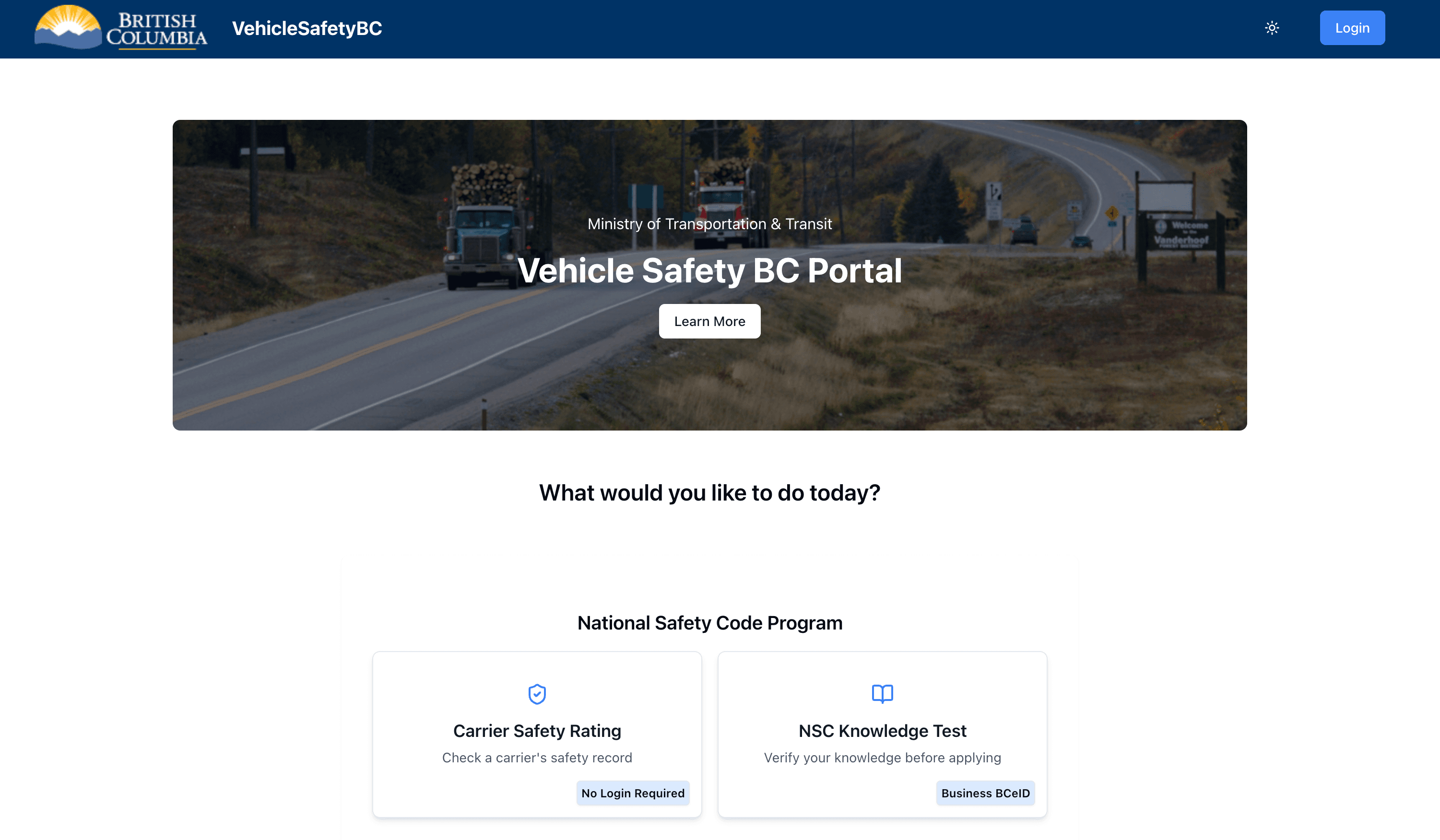Click the blue Login button
Viewport: 1440px width, 840px height.
click(1352, 28)
